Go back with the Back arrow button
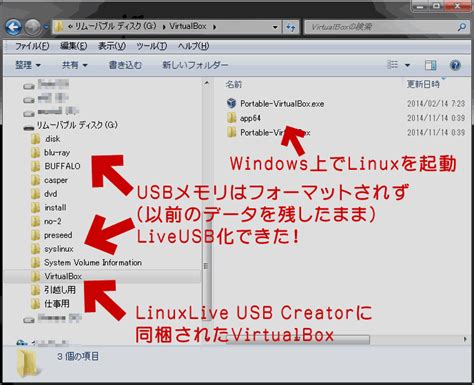474x385 pixels. point(13,27)
